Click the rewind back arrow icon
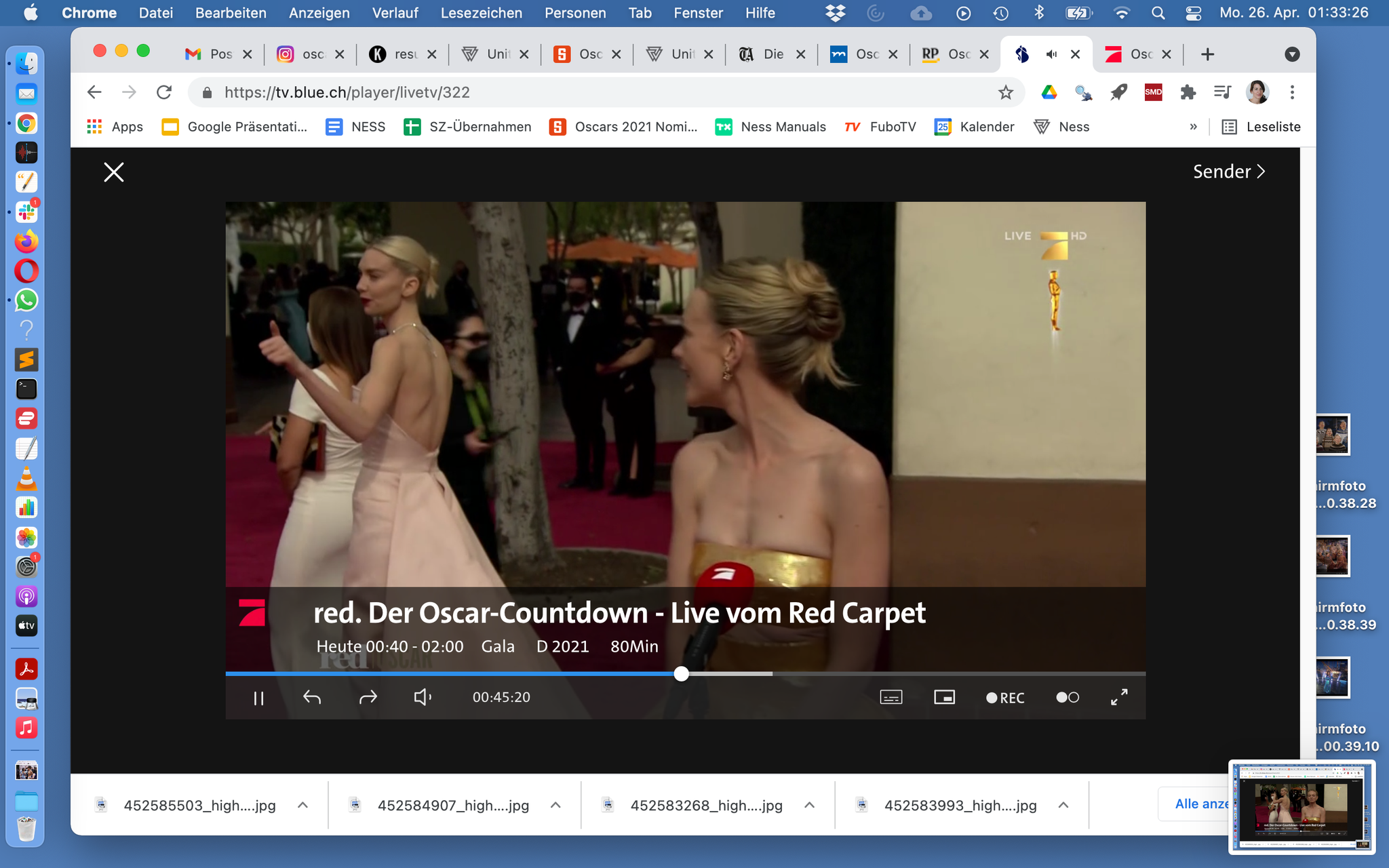Image resolution: width=1389 pixels, height=868 pixels. coord(312,698)
